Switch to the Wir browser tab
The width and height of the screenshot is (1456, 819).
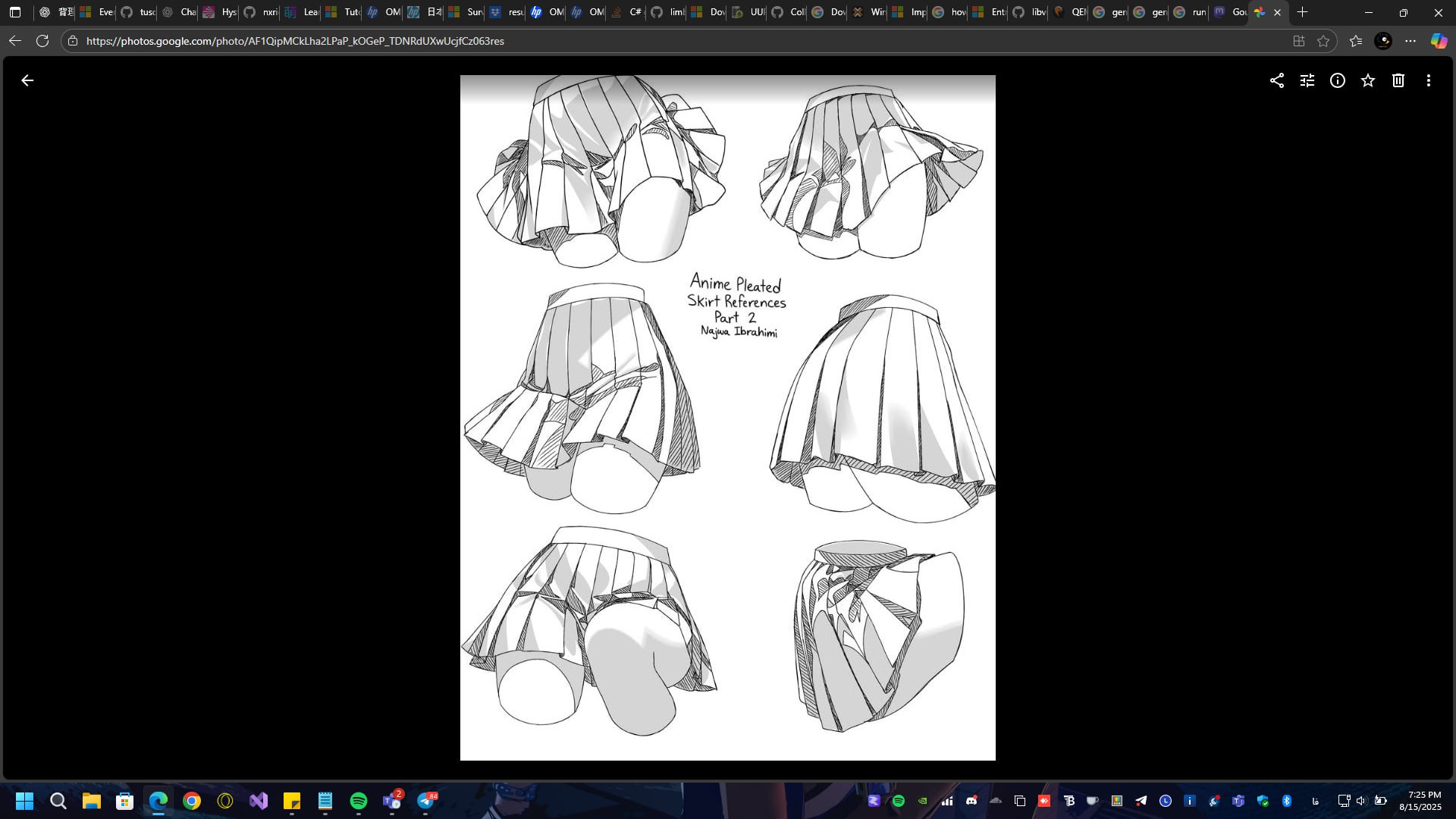pos(870,12)
